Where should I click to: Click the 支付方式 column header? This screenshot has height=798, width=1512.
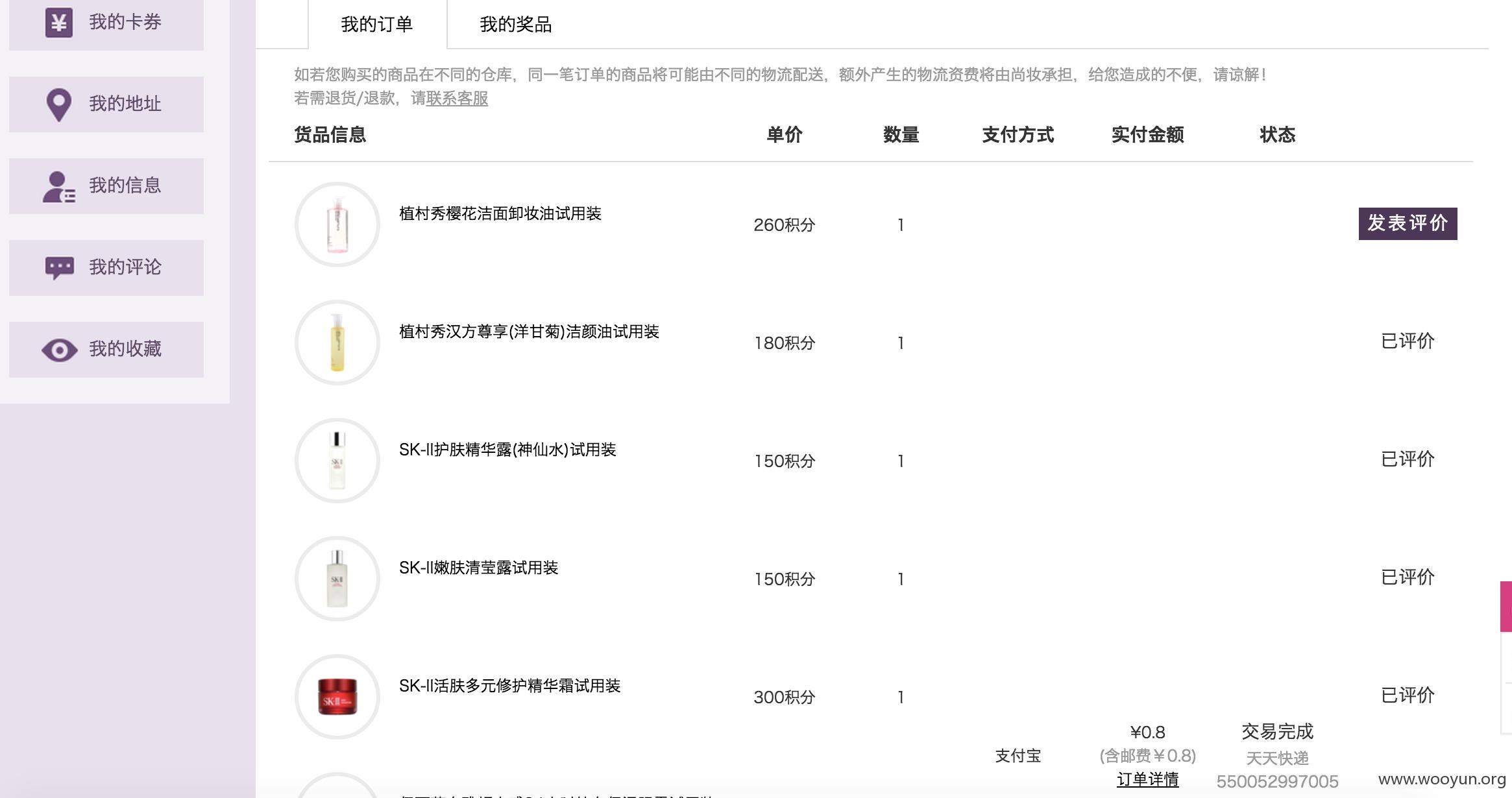click(1018, 135)
